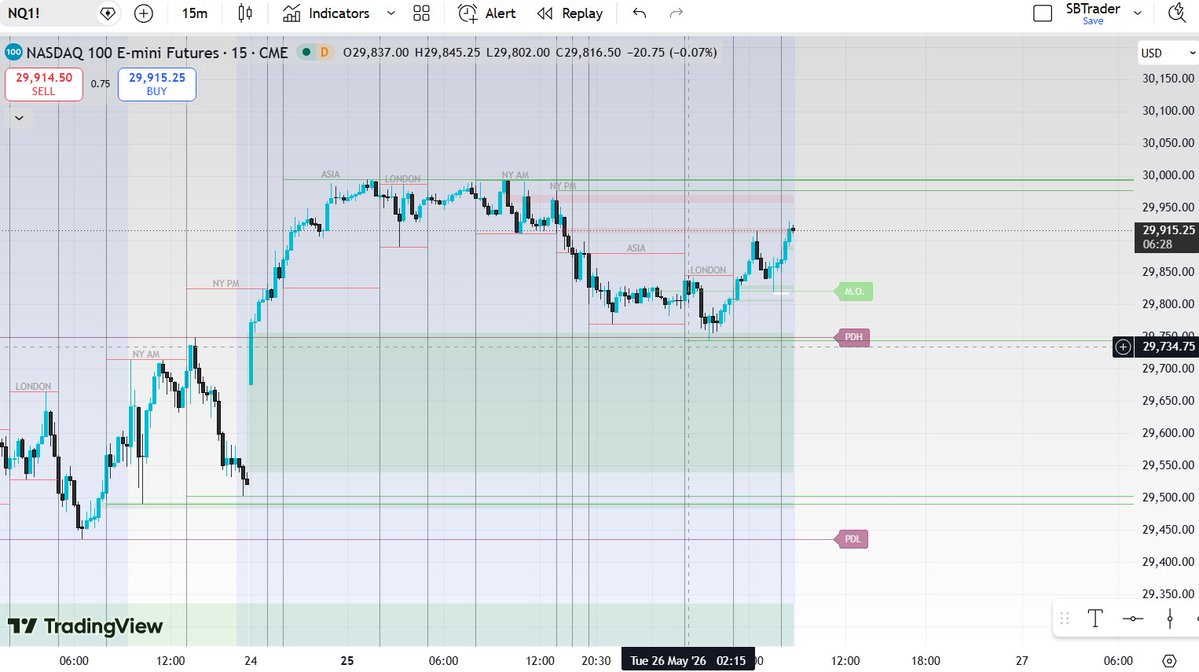Click the plus icon beside 29,734.75
Screen dimensions: 1199x672
(x=1123, y=347)
